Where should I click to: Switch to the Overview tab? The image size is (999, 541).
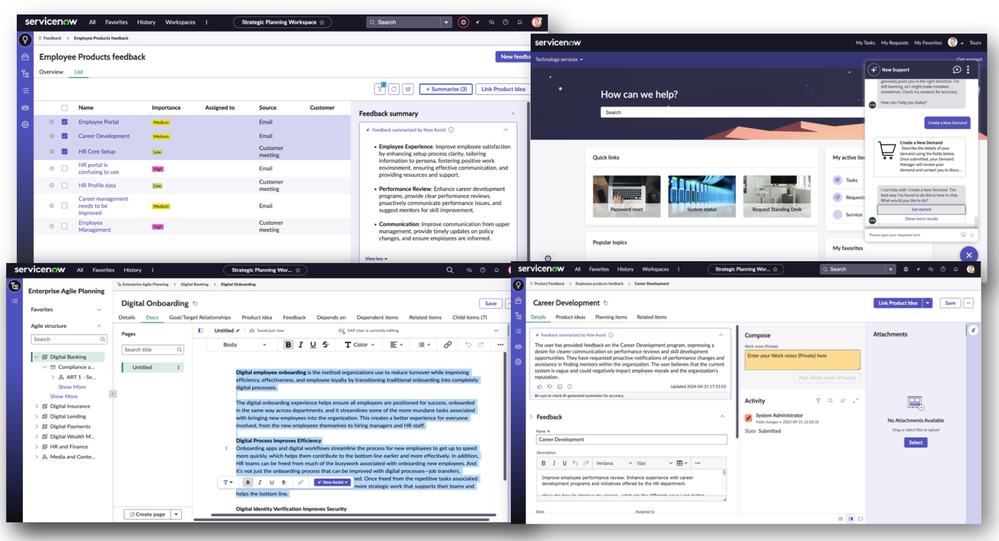pyautogui.click(x=51, y=72)
